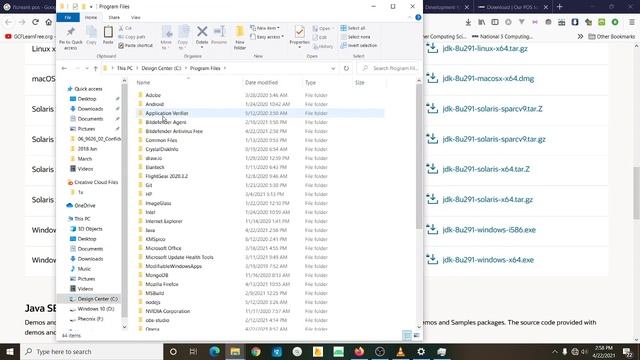Open Easy access dropdown in ribbon
The image size is (640, 360).
point(267,37)
